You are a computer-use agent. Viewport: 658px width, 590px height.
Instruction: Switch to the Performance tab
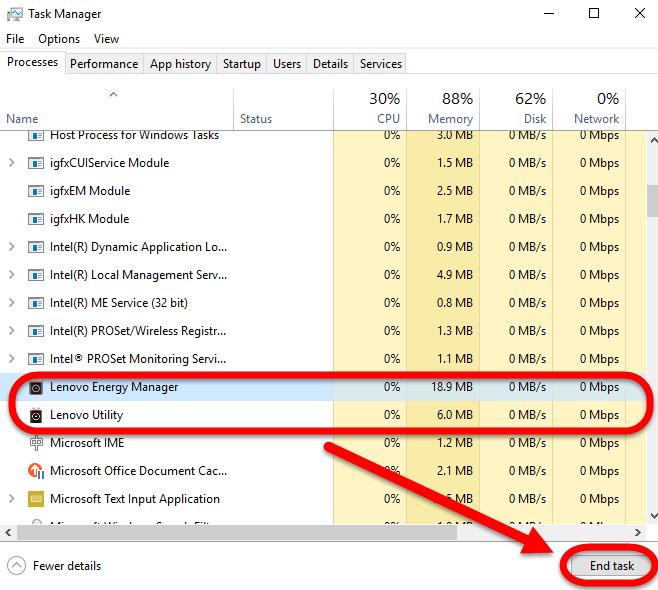tap(104, 64)
